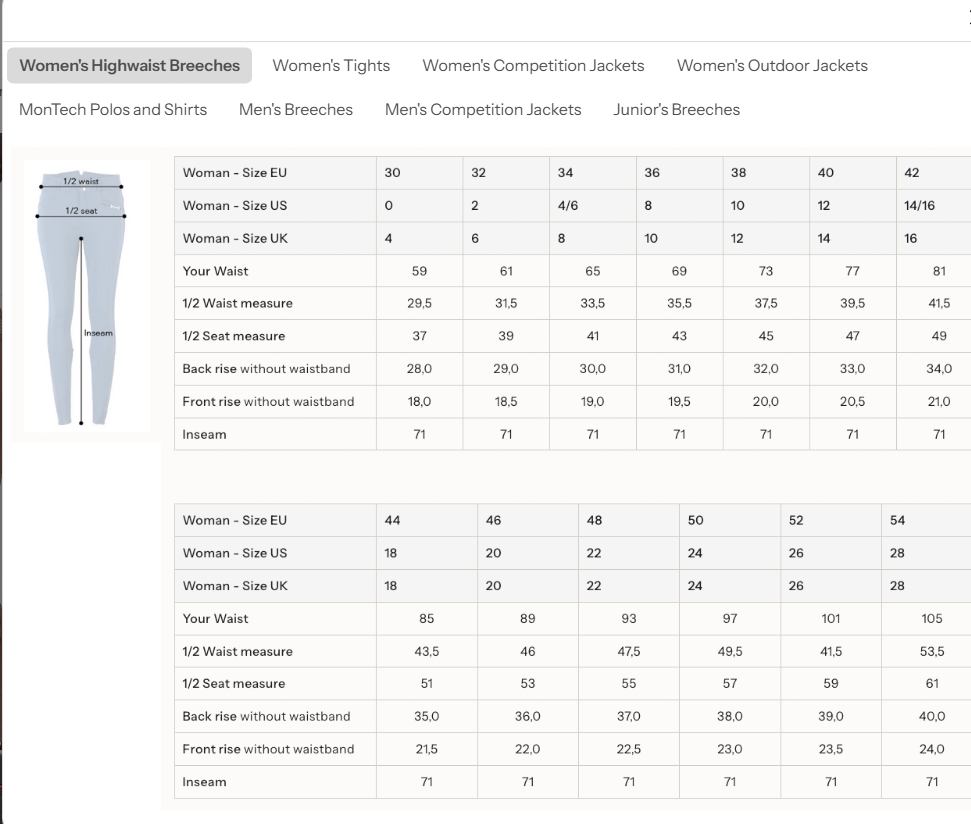Viewport: 971px width, 824px height.
Task: Open the Women's Competition Jackets tab
Action: (x=533, y=66)
